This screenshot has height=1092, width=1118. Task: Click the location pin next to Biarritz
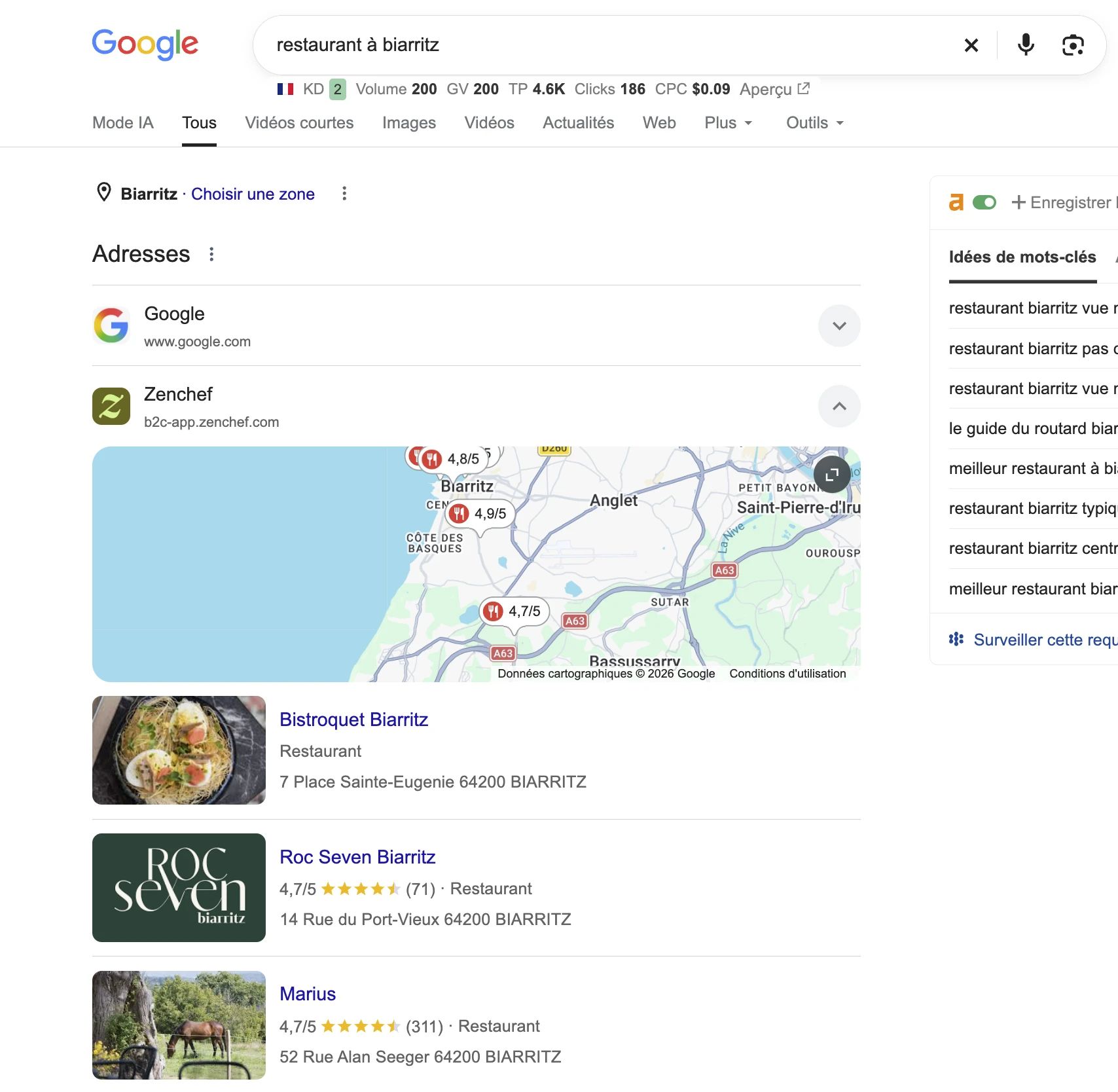pos(104,192)
